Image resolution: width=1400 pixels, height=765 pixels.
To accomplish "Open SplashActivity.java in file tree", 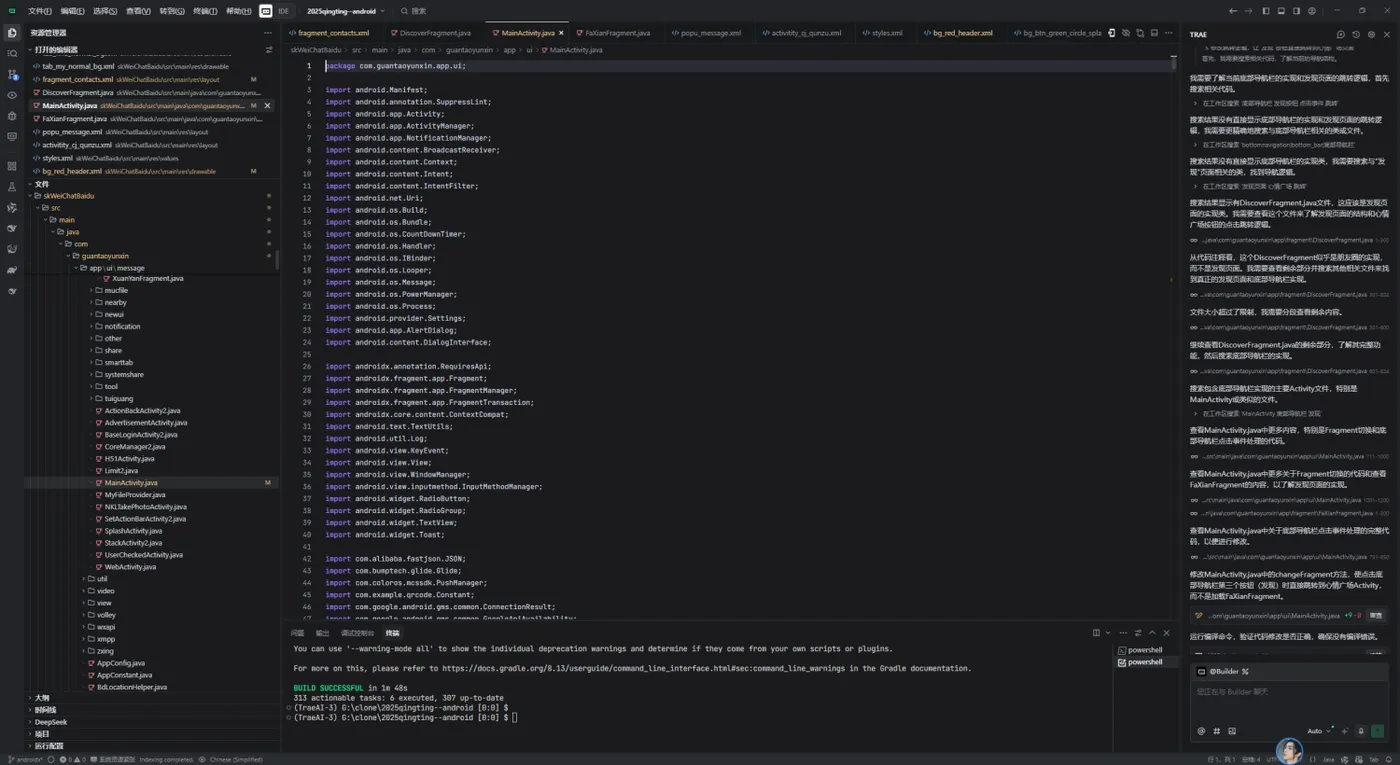I will click(133, 531).
